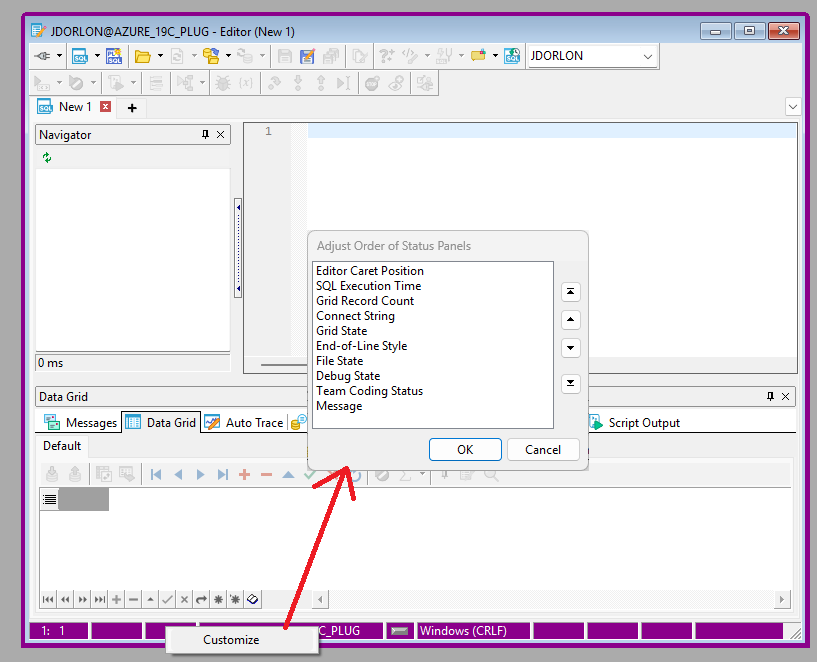Screen dimensions: 817x662
Task: Pin the Data Grid panel
Action: tap(770, 396)
